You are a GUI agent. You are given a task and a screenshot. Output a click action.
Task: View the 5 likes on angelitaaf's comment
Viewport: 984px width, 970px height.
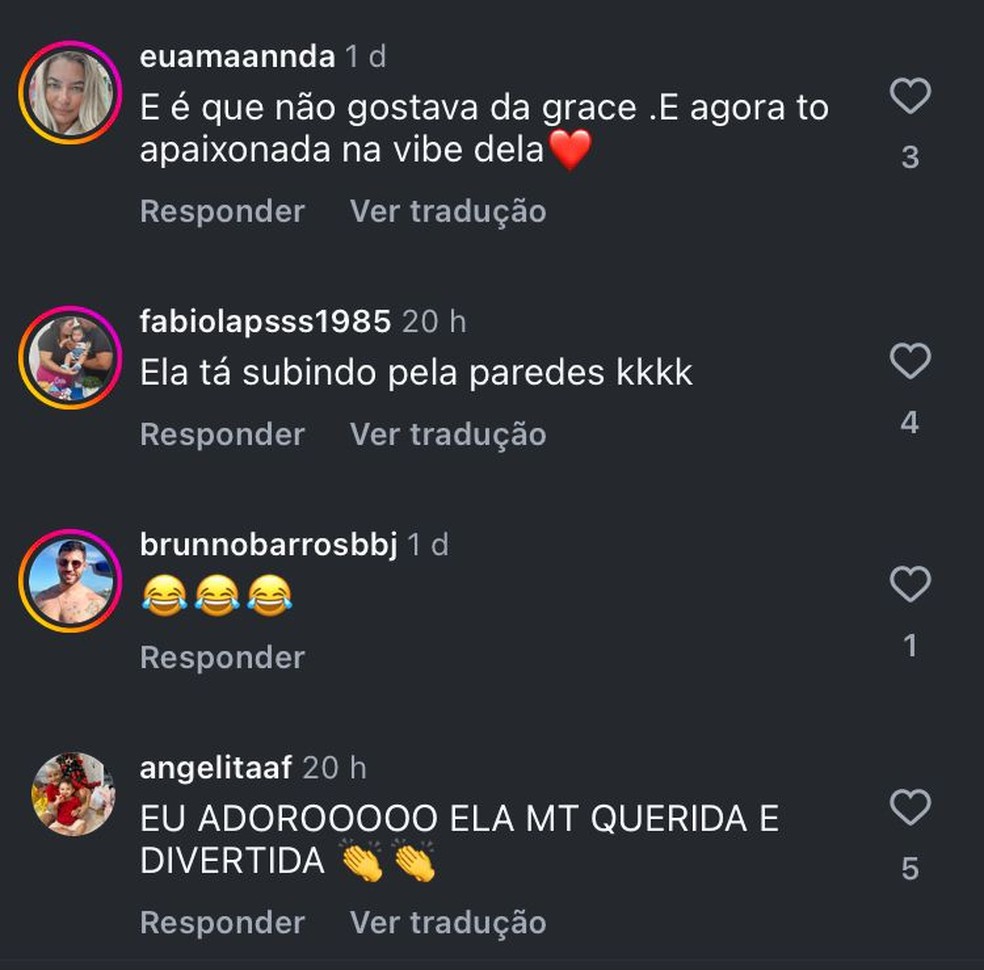tap(910, 869)
